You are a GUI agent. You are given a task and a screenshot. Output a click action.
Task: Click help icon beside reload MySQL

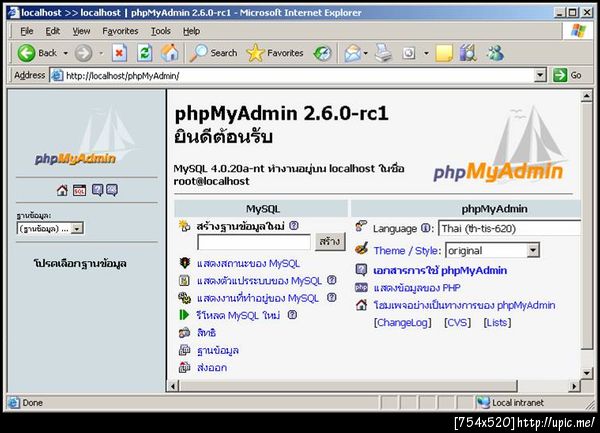(292, 314)
